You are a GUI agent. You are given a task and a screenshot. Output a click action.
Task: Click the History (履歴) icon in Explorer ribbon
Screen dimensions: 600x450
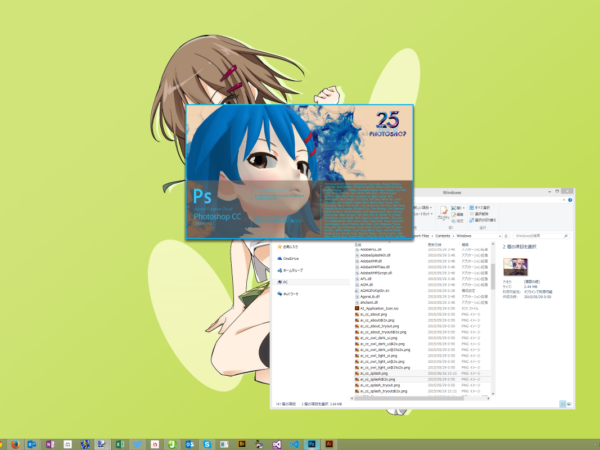[x=458, y=221]
